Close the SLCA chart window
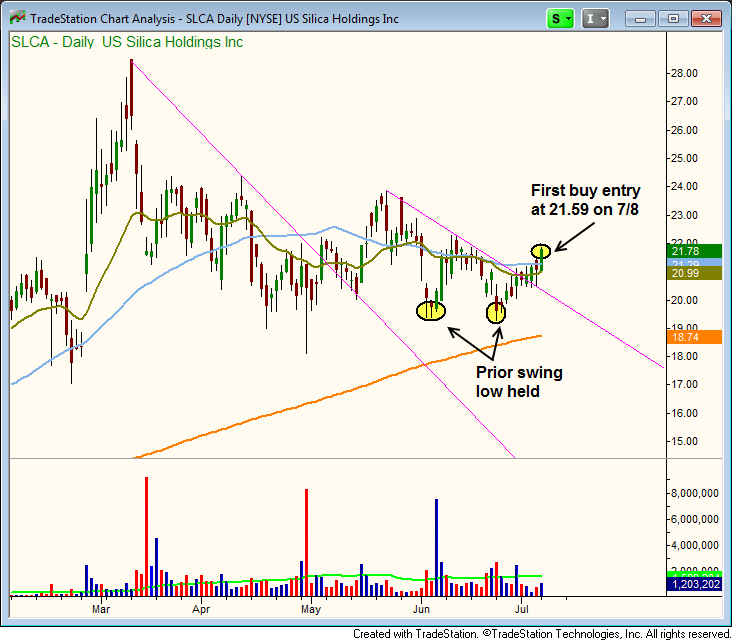732x640 pixels. pos(706,19)
